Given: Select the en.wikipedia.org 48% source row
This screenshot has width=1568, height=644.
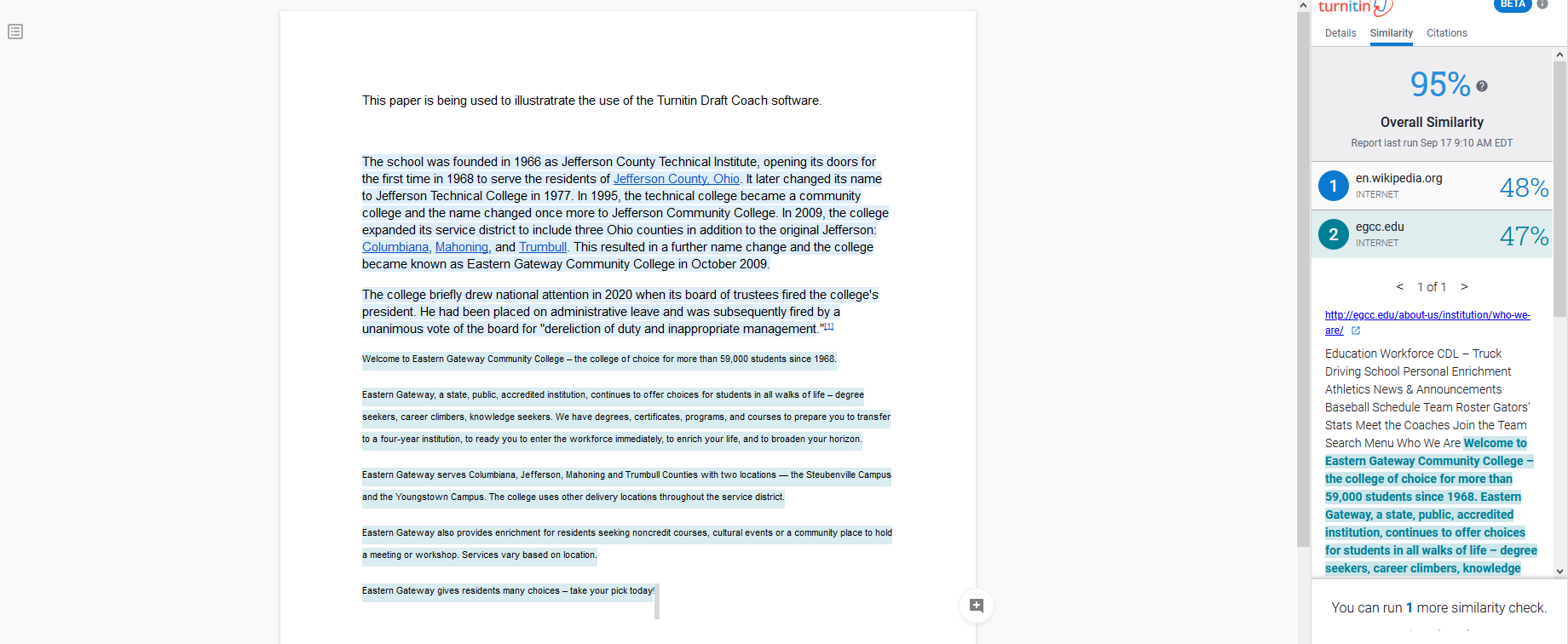Looking at the screenshot, I should [x=1432, y=186].
